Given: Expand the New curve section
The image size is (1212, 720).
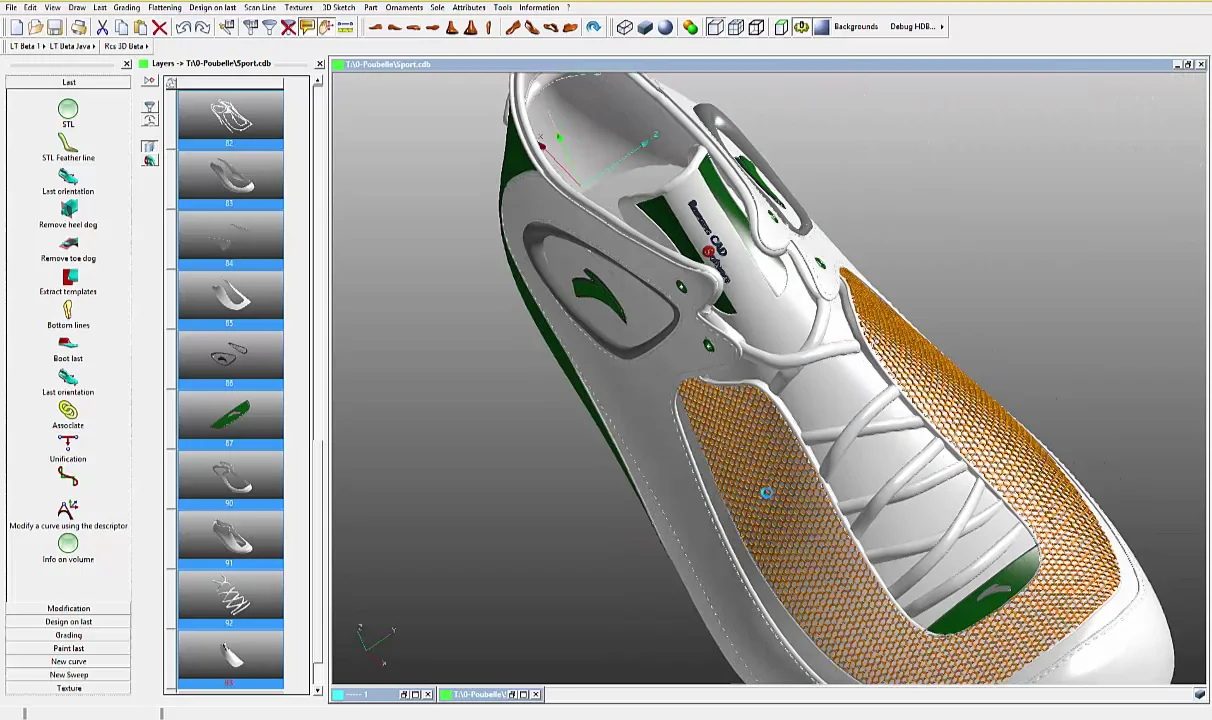Looking at the screenshot, I should 68,661.
